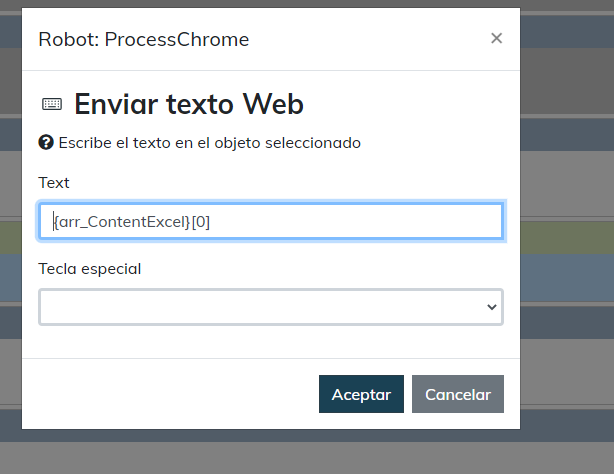614x474 pixels.
Task: Open the Tecla especial dropdown
Action: (270, 307)
